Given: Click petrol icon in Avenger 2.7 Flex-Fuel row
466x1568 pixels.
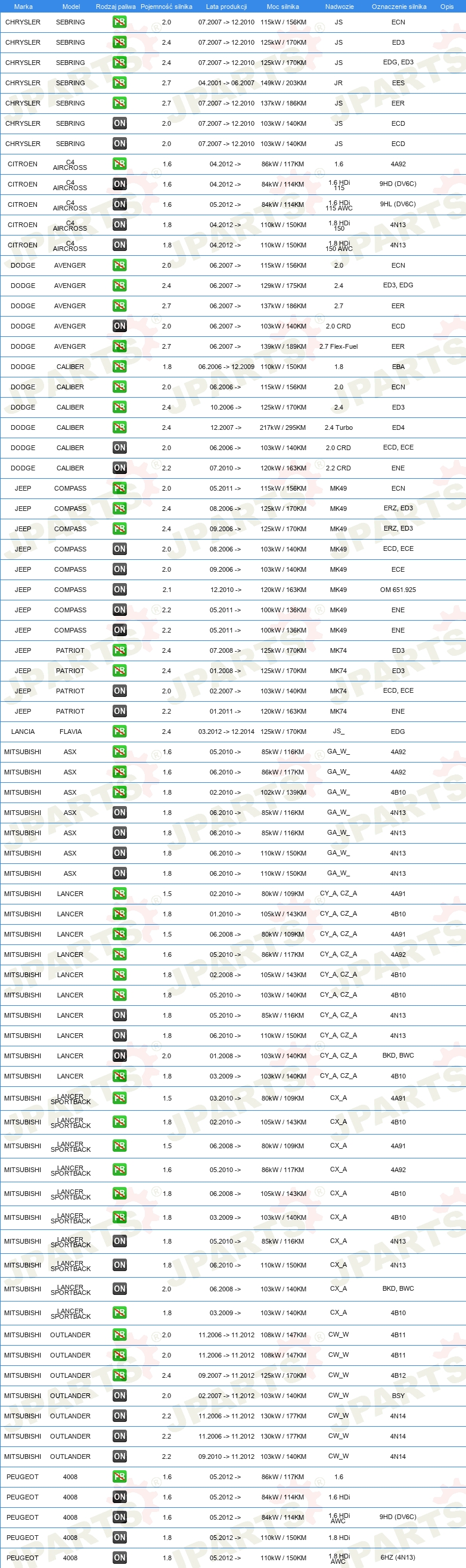Looking at the screenshot, I should coord(119,346).
